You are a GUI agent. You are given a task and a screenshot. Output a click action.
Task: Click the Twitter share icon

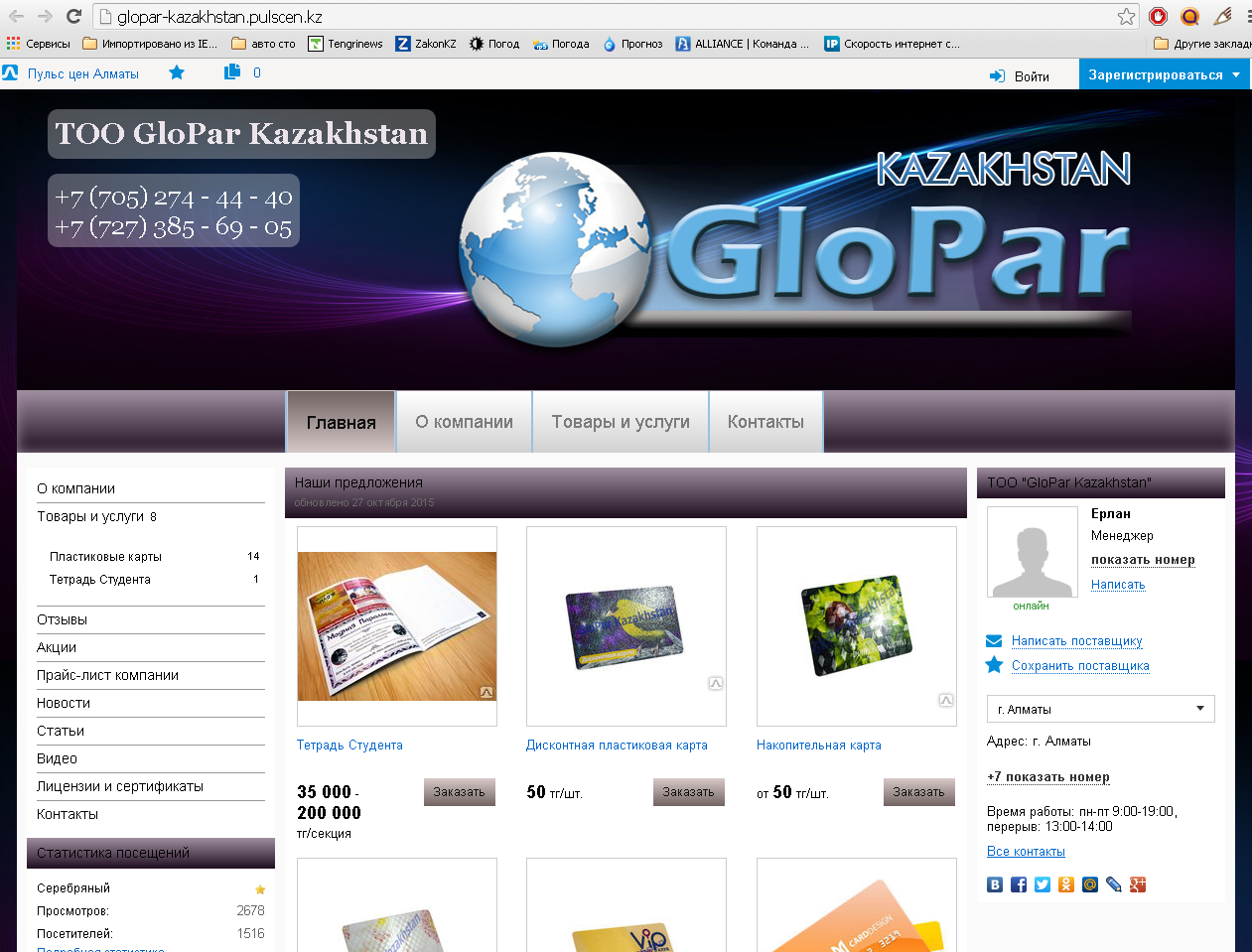(1043, 884)
